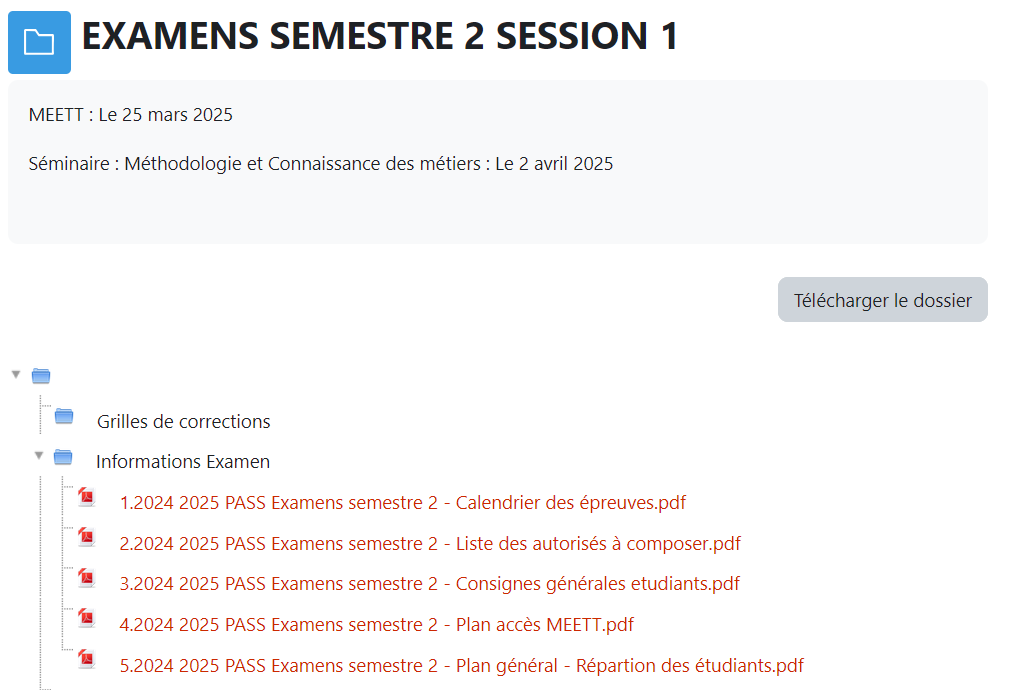Click the EXAMENS SEMESTRE 2 SESSION 1 heading

pos(380,37)
